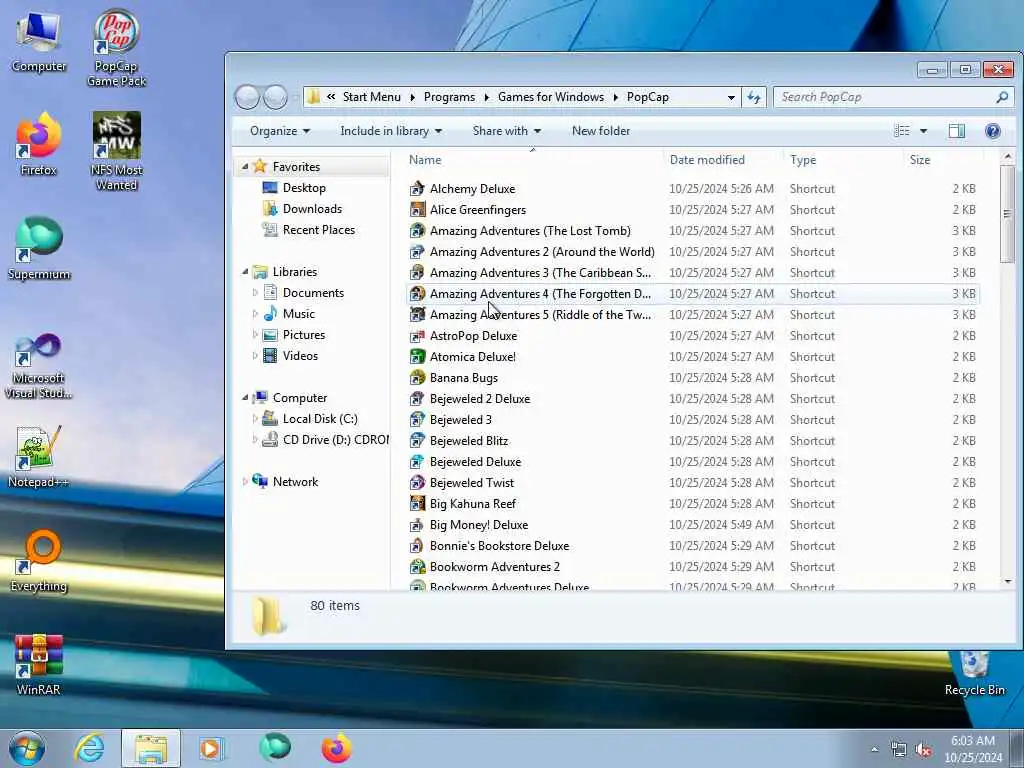The width and height of the screenshot is (1024, 768).
Task: Click the Banana Bugs shortcut icon
Action: tap(417, 377)
